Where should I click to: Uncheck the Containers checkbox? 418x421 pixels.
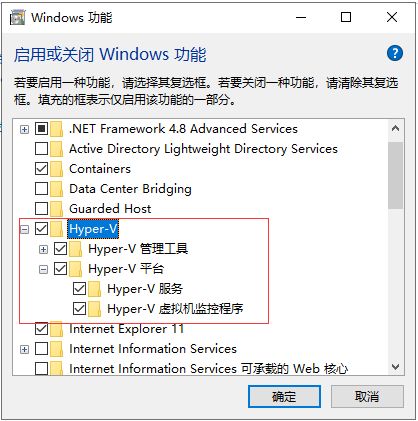[41, 169]
